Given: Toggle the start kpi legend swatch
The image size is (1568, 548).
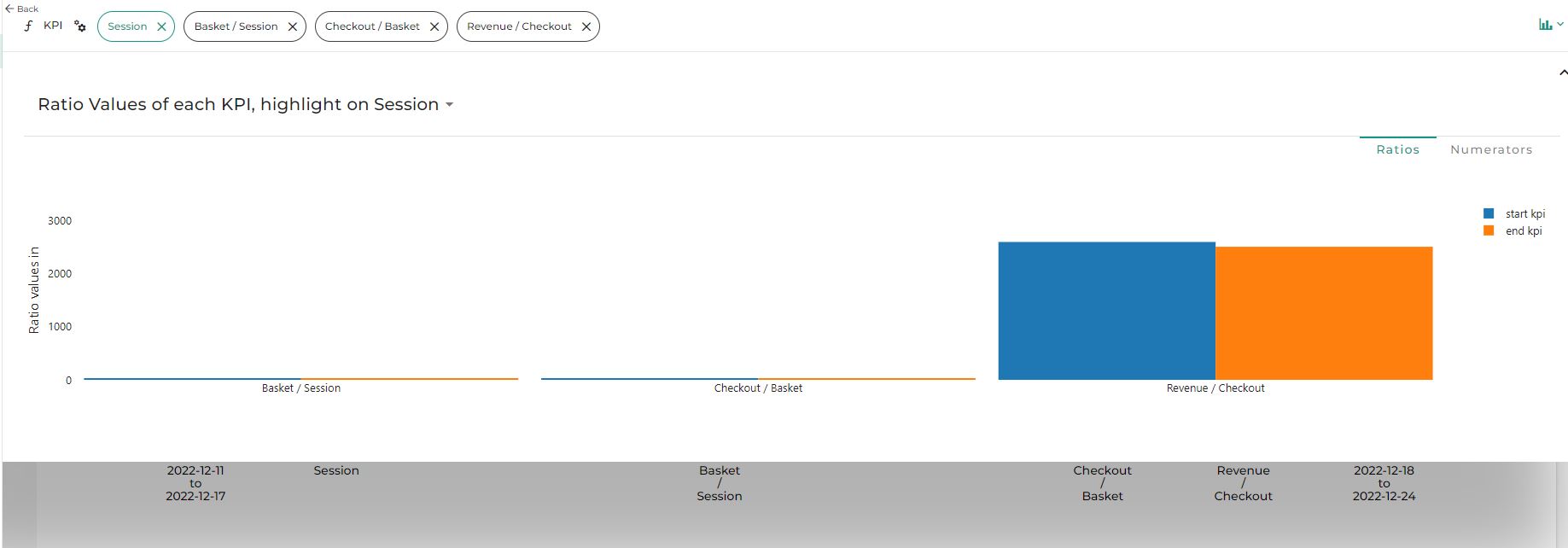Looking at the screenshot, I should point(1489,213).
